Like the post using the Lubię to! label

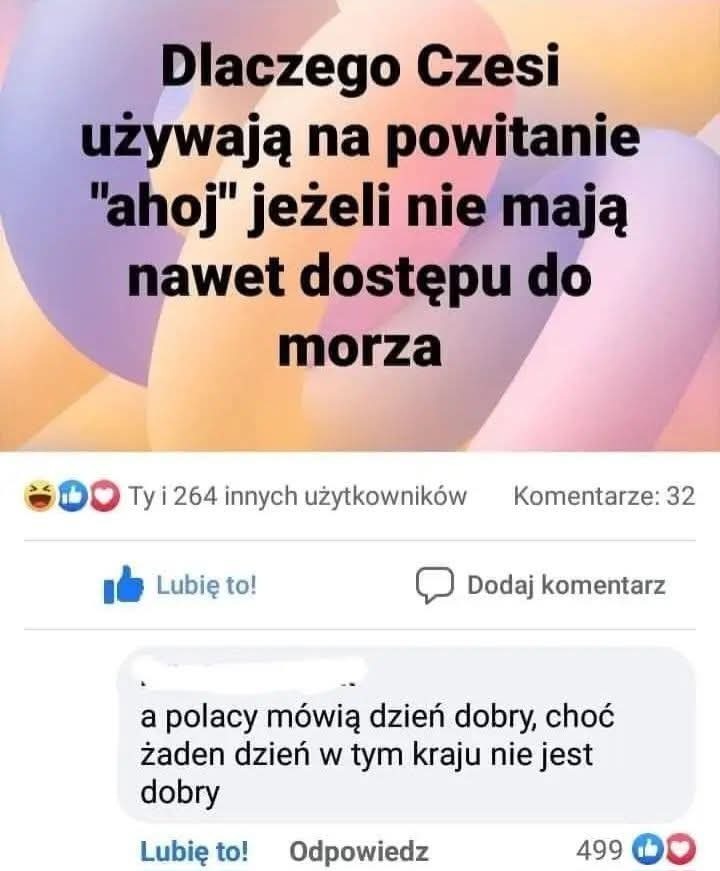(x=207, y=585)
